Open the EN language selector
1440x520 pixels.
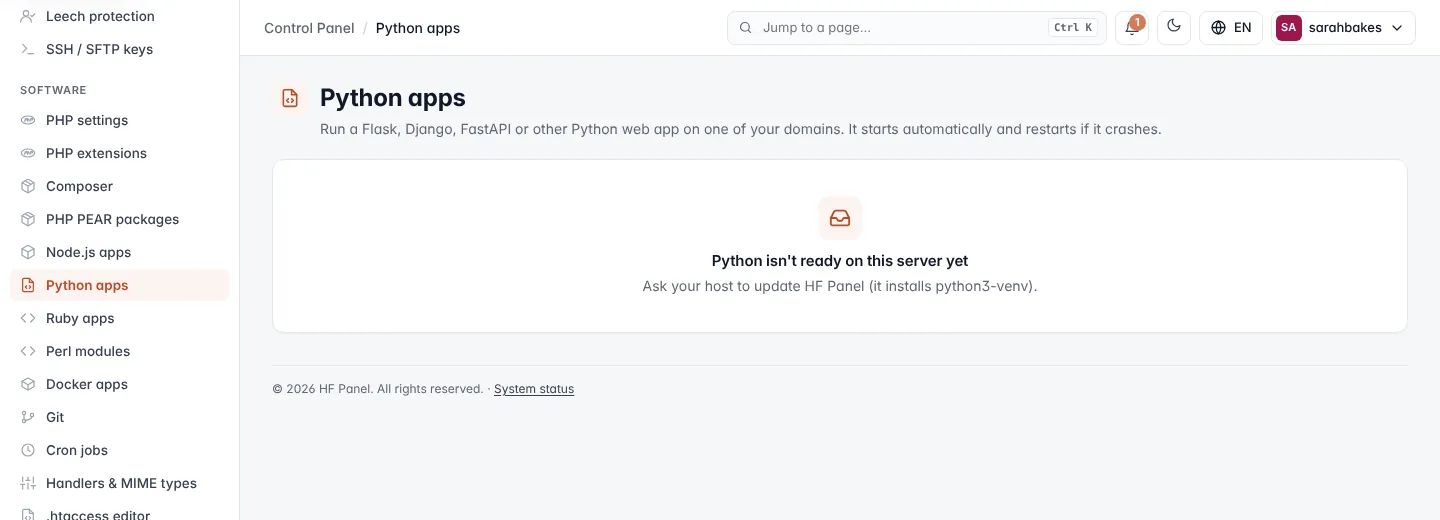[1231, 28]
